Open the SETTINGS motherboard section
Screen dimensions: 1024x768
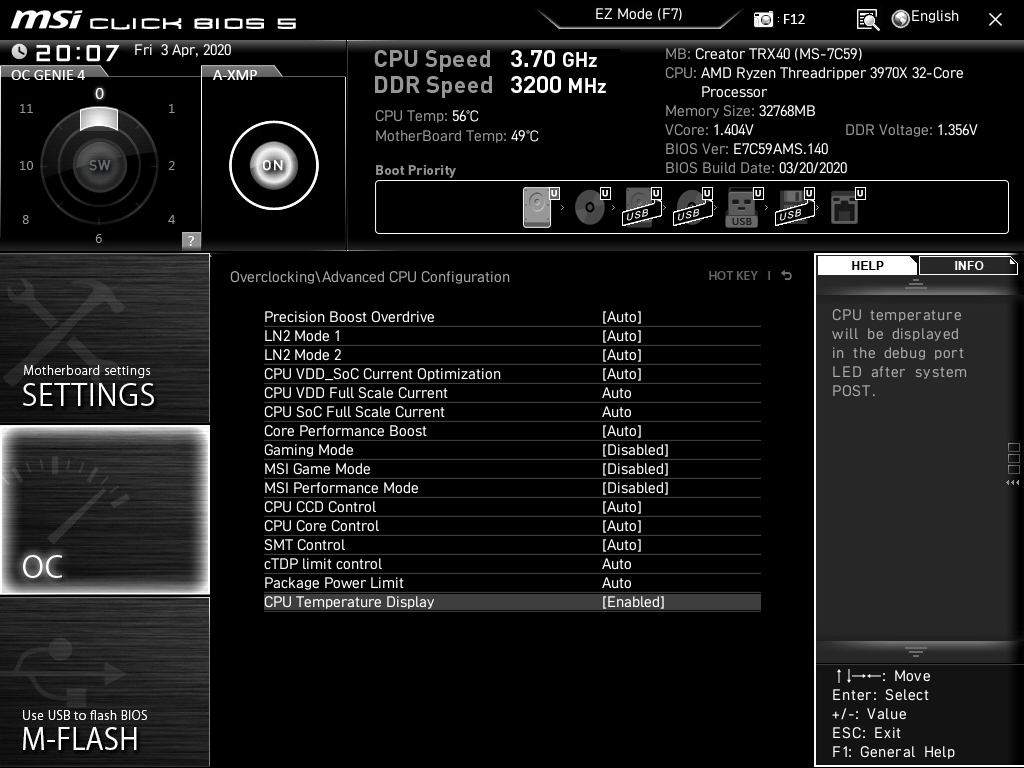[x=104, y=338]
